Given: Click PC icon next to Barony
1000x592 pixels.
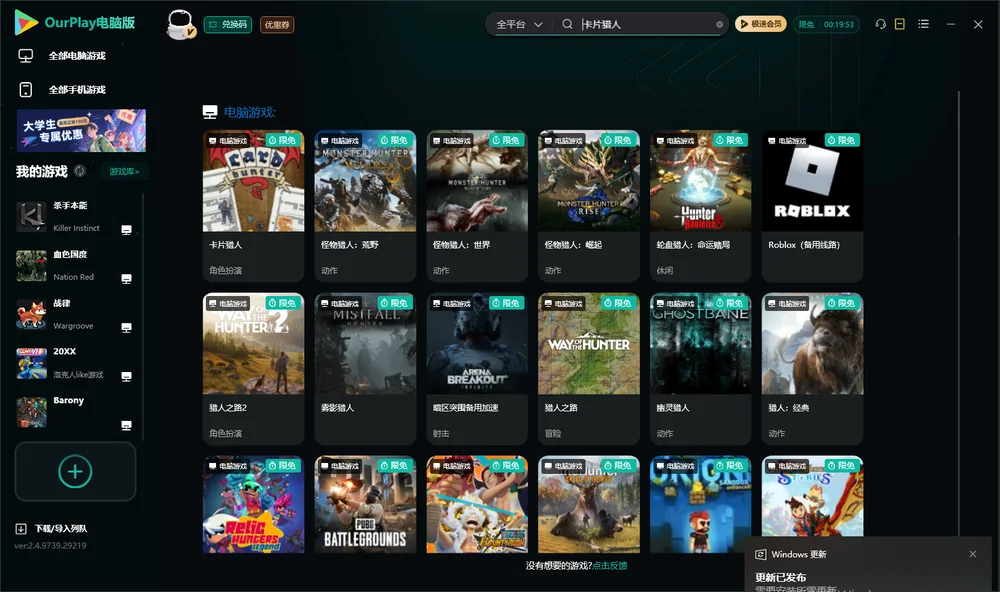Looking at the screenshot, I should [x=126, y=426].
